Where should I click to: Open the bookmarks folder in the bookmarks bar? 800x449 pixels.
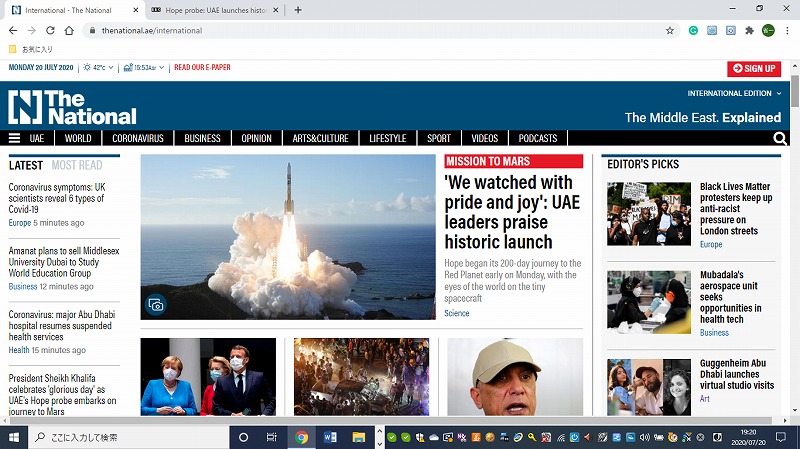coord(31,49)
